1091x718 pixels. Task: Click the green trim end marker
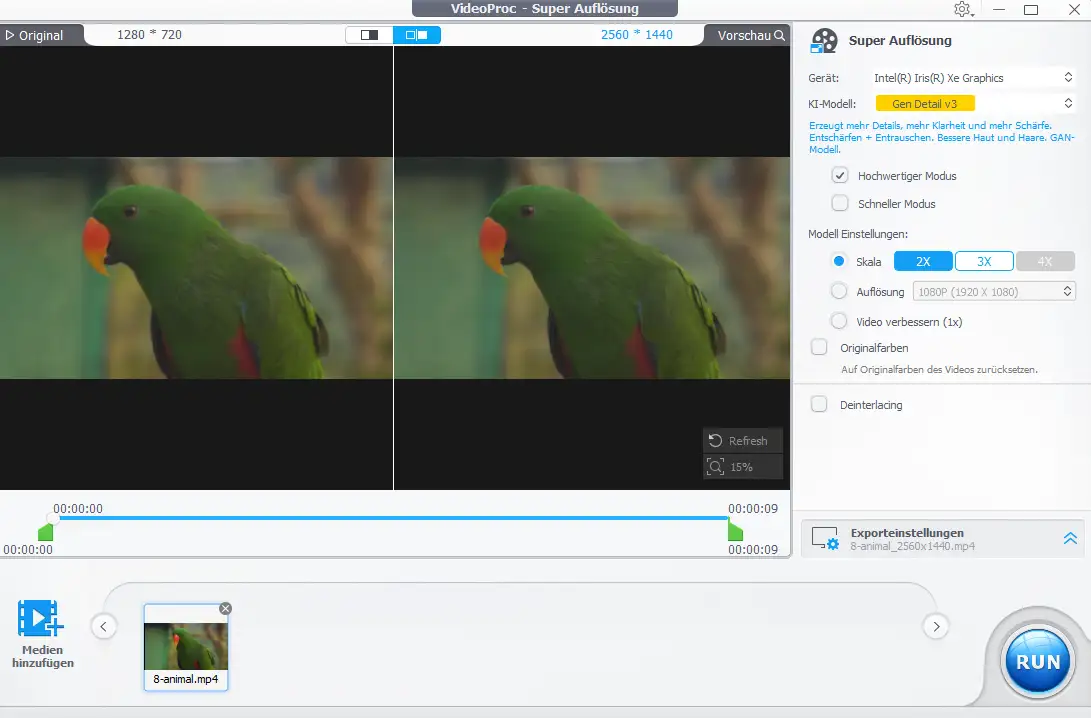tap(735, 532)
